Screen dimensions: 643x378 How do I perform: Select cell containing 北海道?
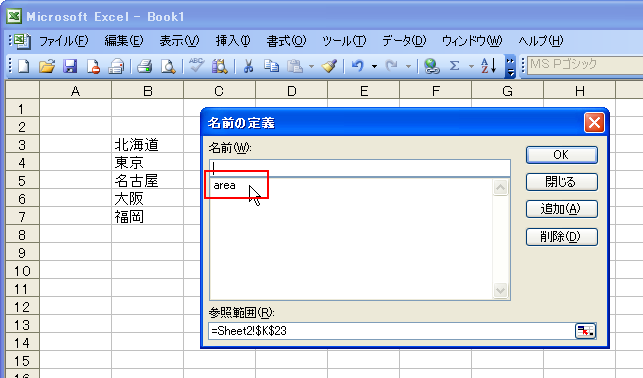pos(148,145)
